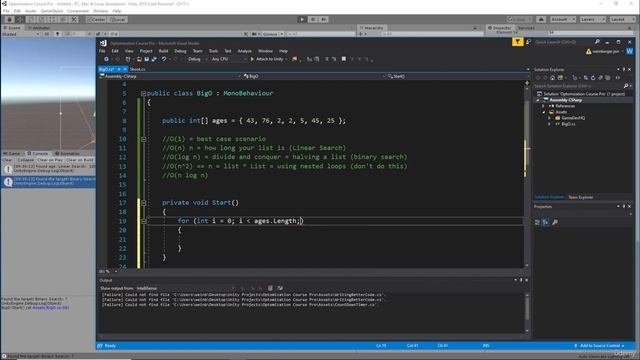Click Unity Play button

(x=302, y=19)
